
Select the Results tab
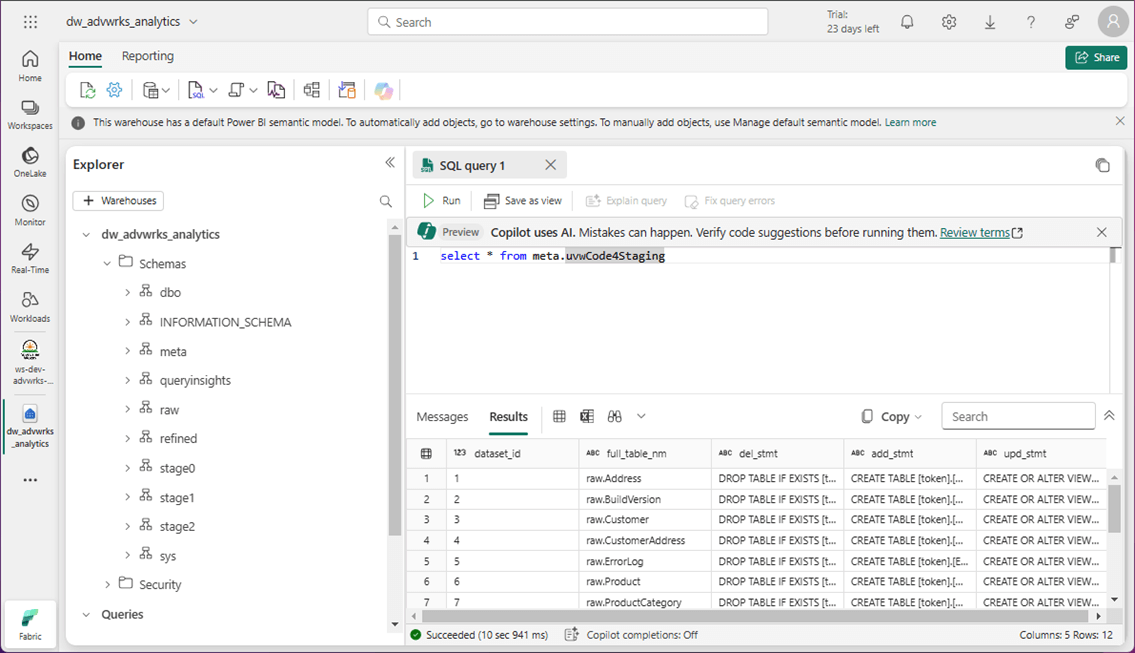[509, 417]
